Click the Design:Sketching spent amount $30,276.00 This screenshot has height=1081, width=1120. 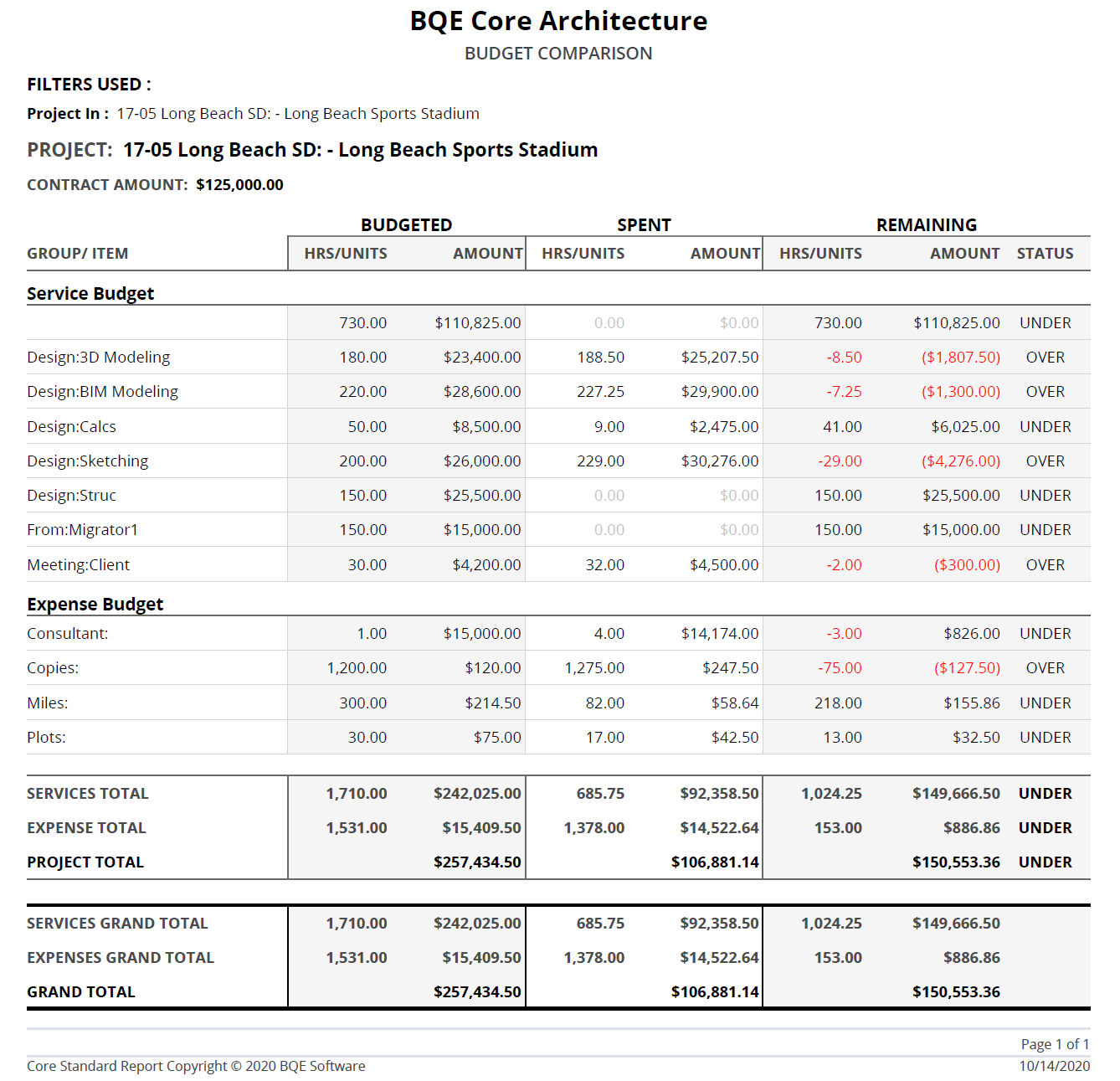point(719,461)
